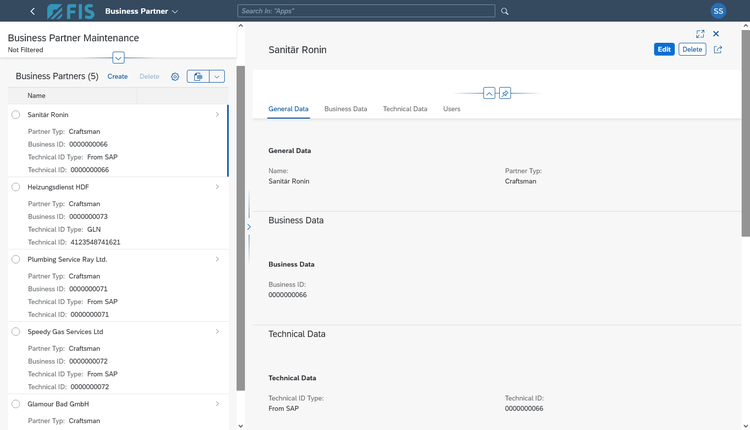Switch to the Users tab
This screenshot has width=750, height=430.
pos(452,109)
